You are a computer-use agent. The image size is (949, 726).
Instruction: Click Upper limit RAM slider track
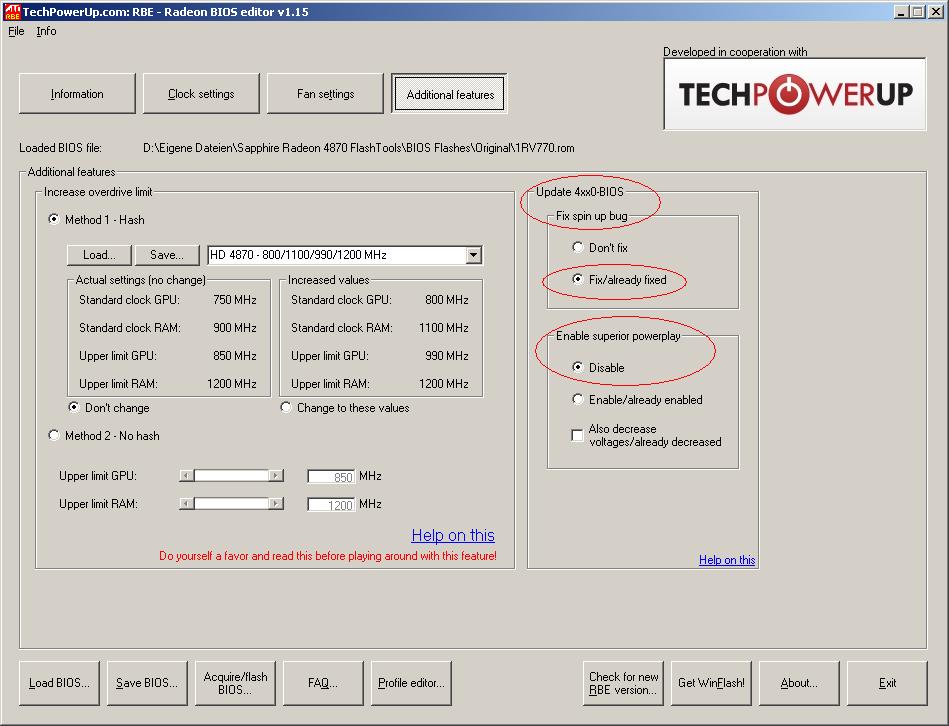pos(231,503)
